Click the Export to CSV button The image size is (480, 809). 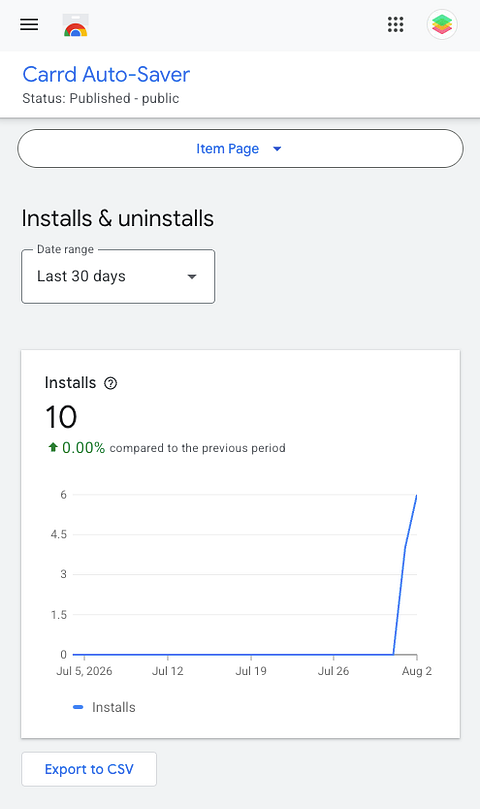(89, 769)
